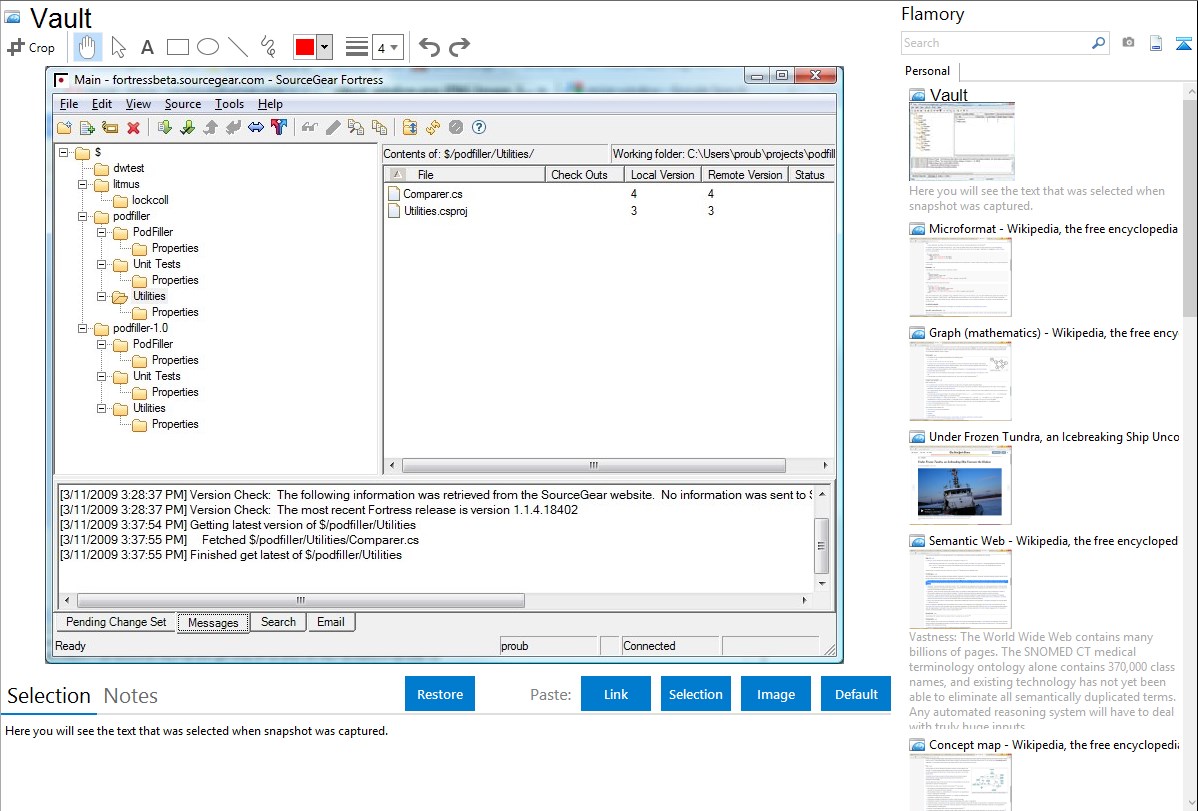
Task: Open the Selection tab
Action: point(49,696)
